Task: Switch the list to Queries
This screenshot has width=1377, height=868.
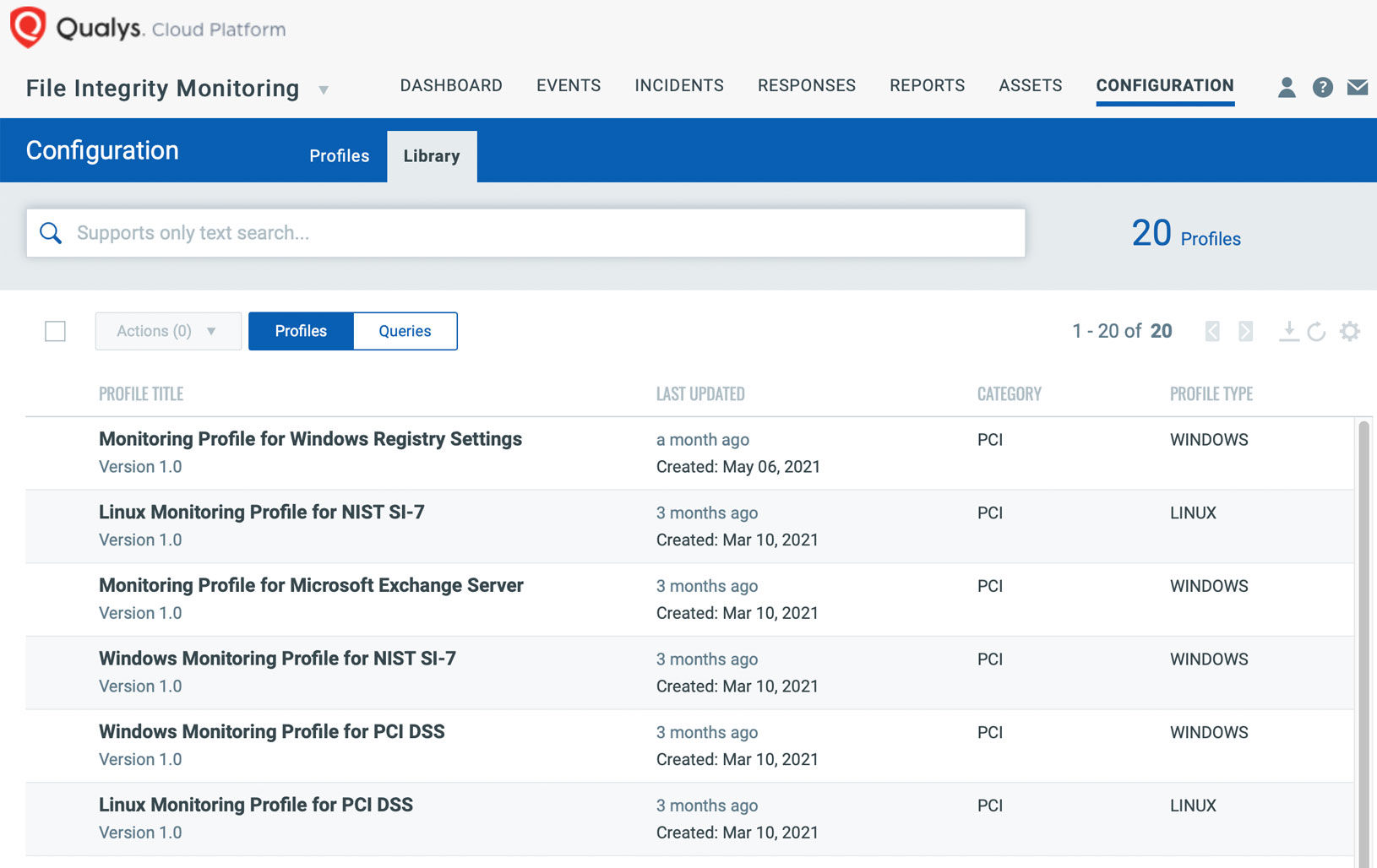Action: (x=405, y=331)
